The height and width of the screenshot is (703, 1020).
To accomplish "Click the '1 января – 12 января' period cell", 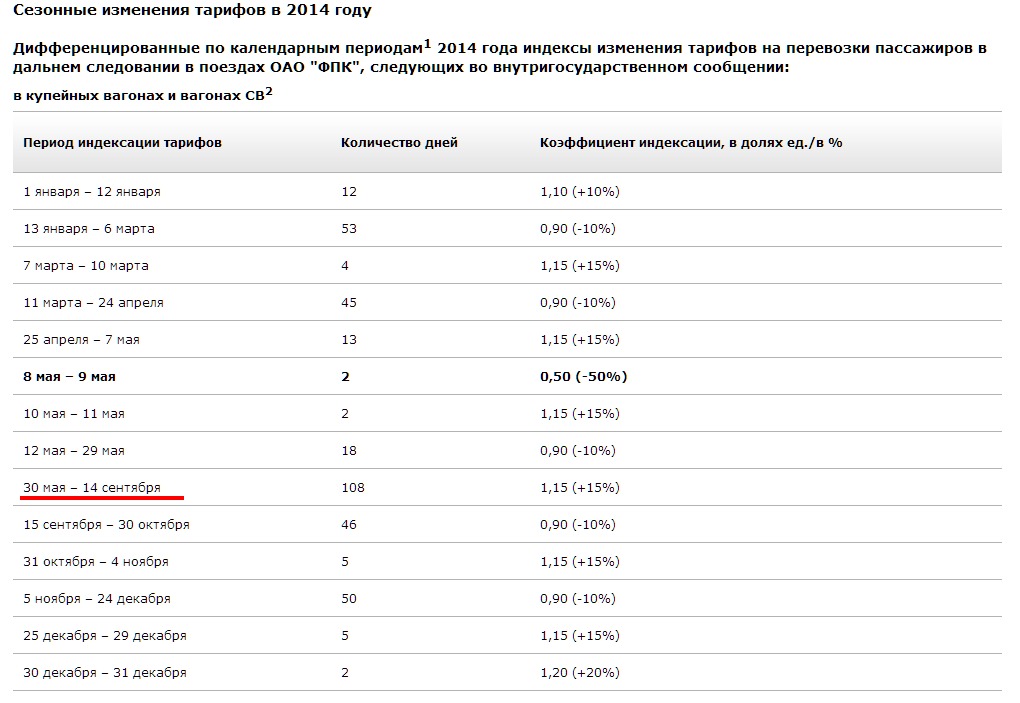I will [x=92, y=191].
